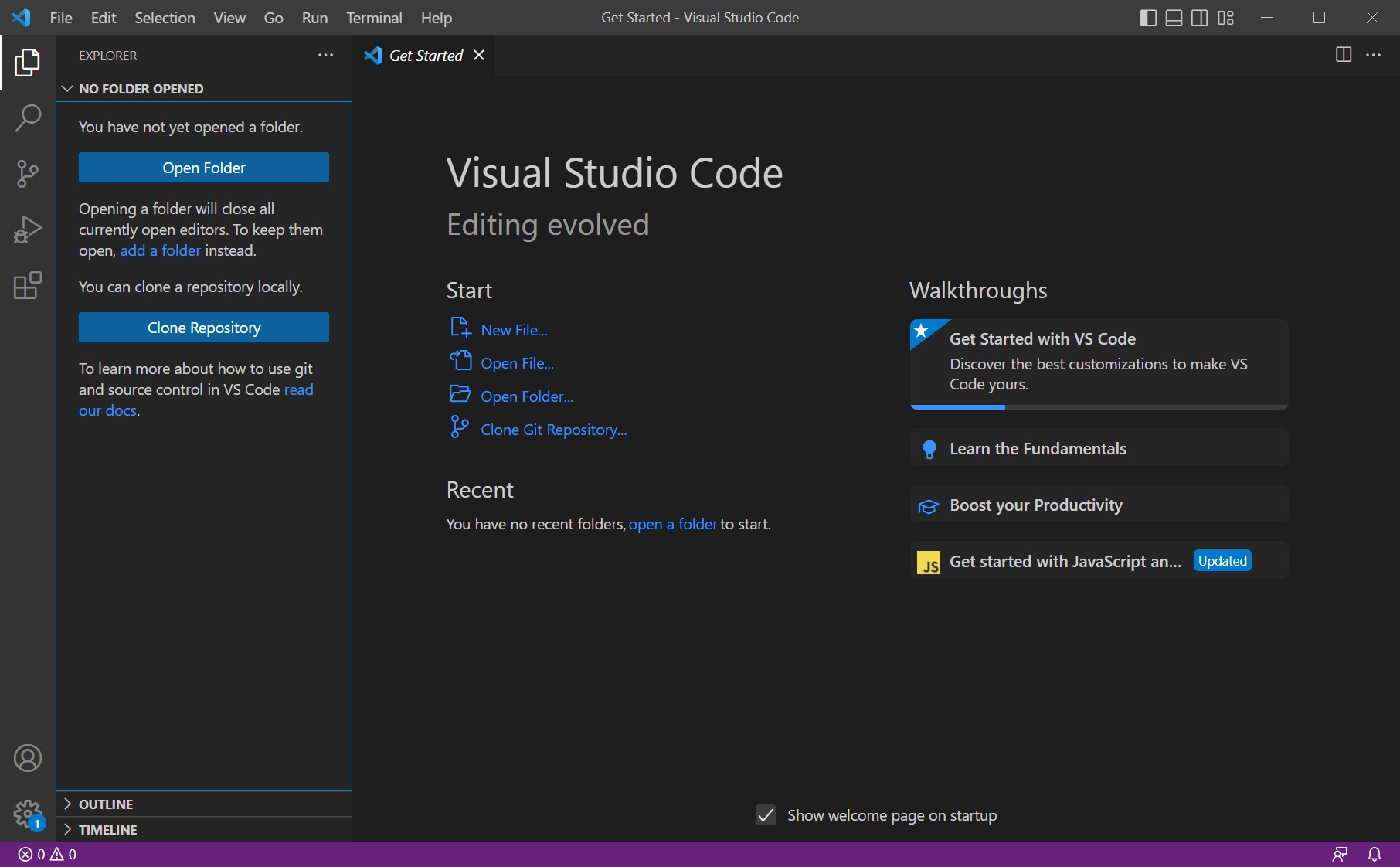Open Customize Layout icon
This screenshot has width=1400, height=867.
(1225, 17)
